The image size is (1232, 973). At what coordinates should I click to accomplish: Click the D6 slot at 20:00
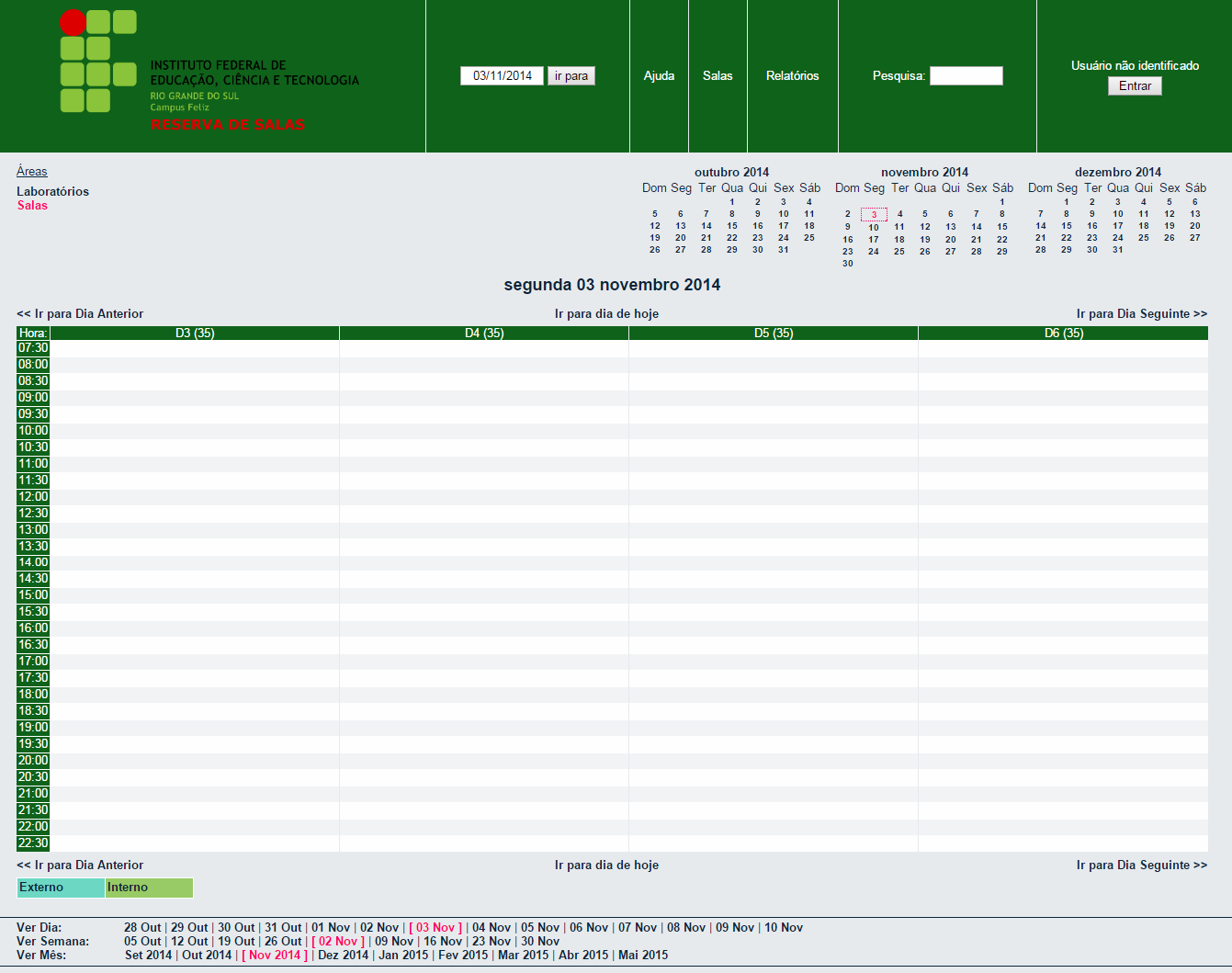(1064, 761)
